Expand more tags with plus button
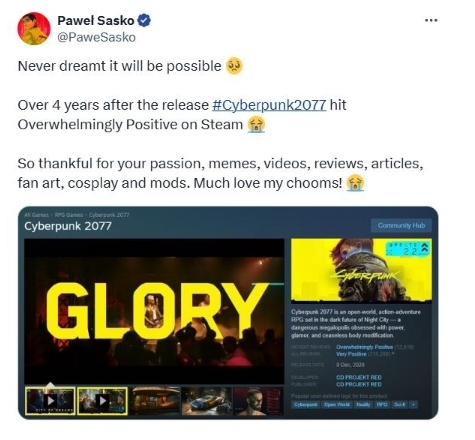The image size is (475, 440). pyautogui.click(x=413, y=405)
